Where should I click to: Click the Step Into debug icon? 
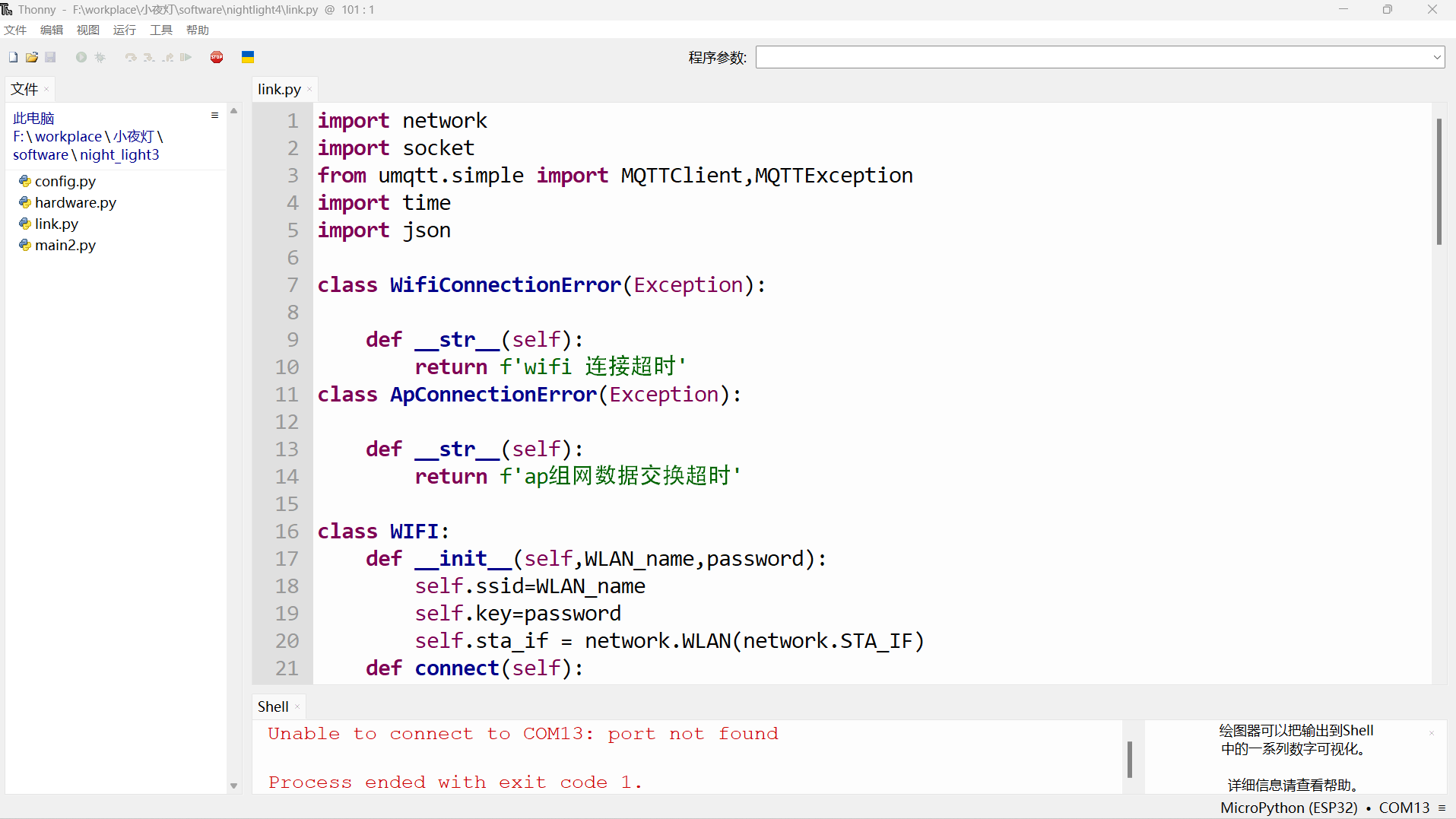(x=149, y=57)
